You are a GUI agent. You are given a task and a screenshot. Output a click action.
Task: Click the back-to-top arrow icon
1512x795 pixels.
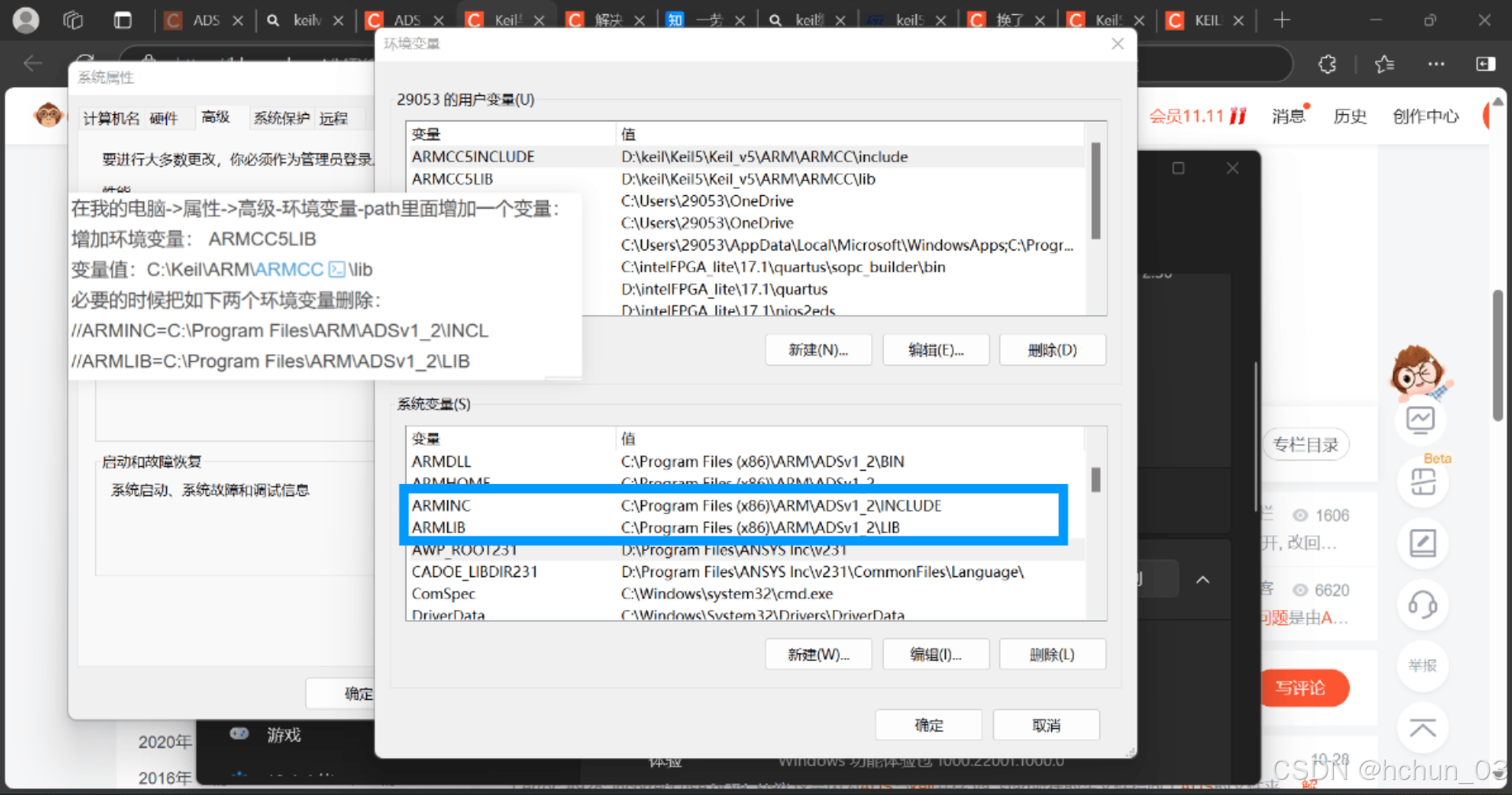pyautogui.click(x=1422, y=728)
